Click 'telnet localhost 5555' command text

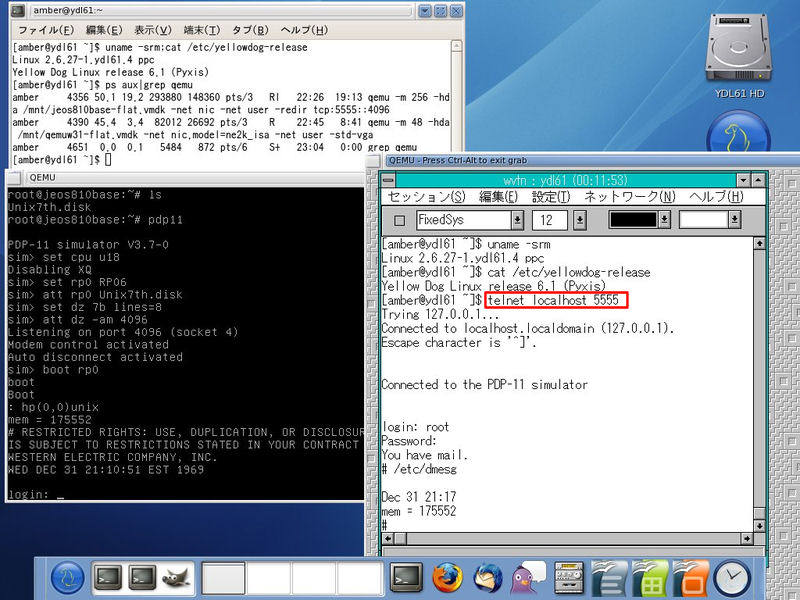[x=554, y=300]
